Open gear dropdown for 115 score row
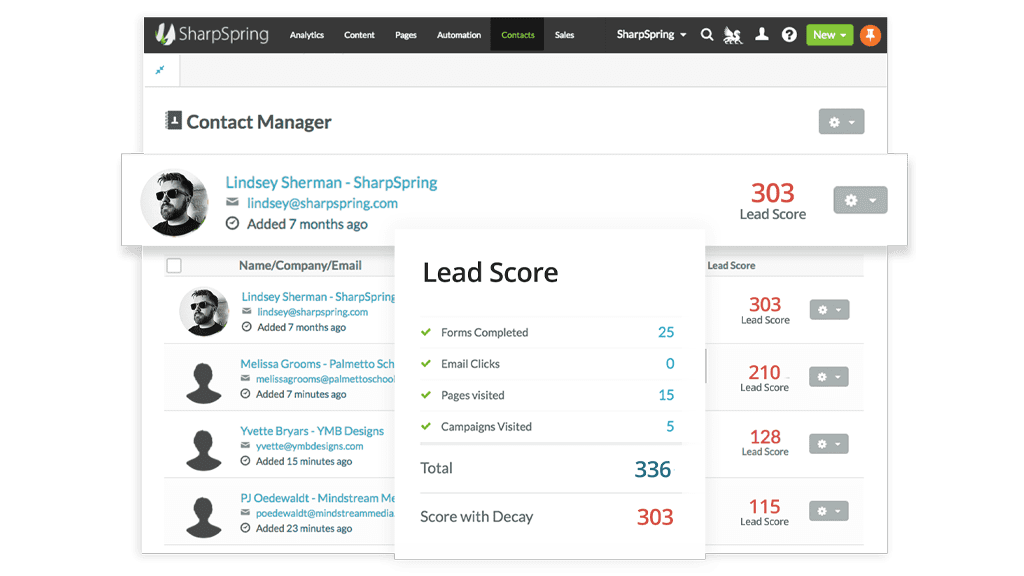Viewport: 1024px width, 576px height. 829,511
